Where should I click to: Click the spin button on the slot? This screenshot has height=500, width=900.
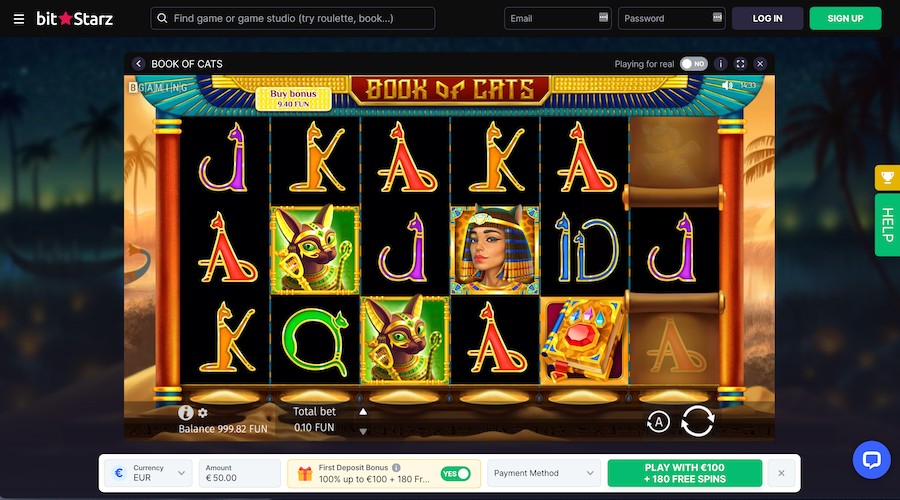click(697, 421)
